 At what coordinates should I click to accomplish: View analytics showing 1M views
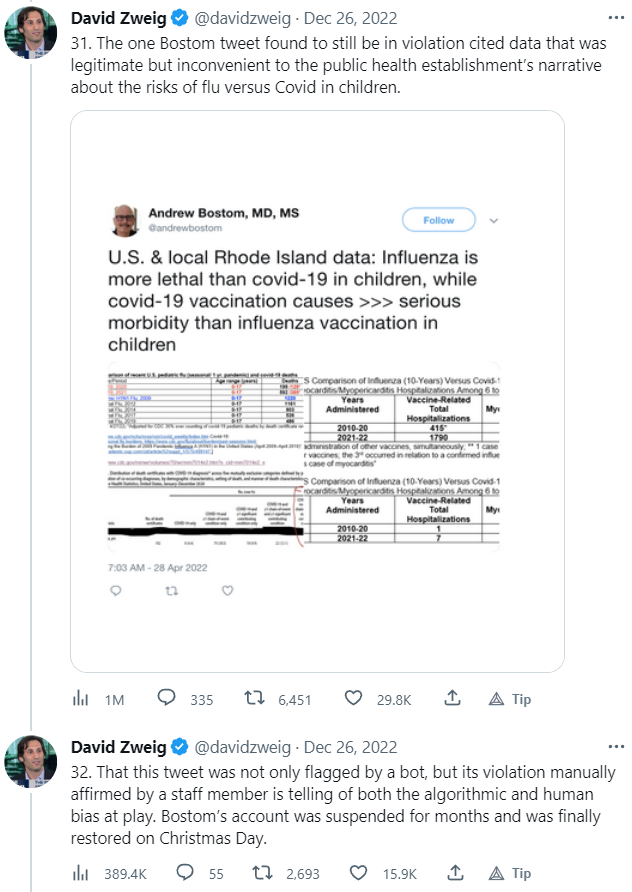tap(82, 699)
